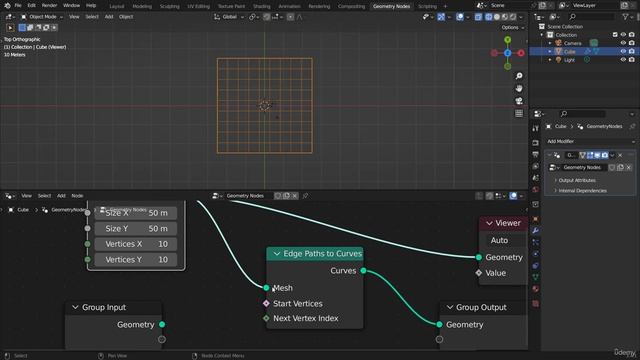Open the Particles properties tab icon
The height and width of the screenshot is (360, 640).
(535, 242)
